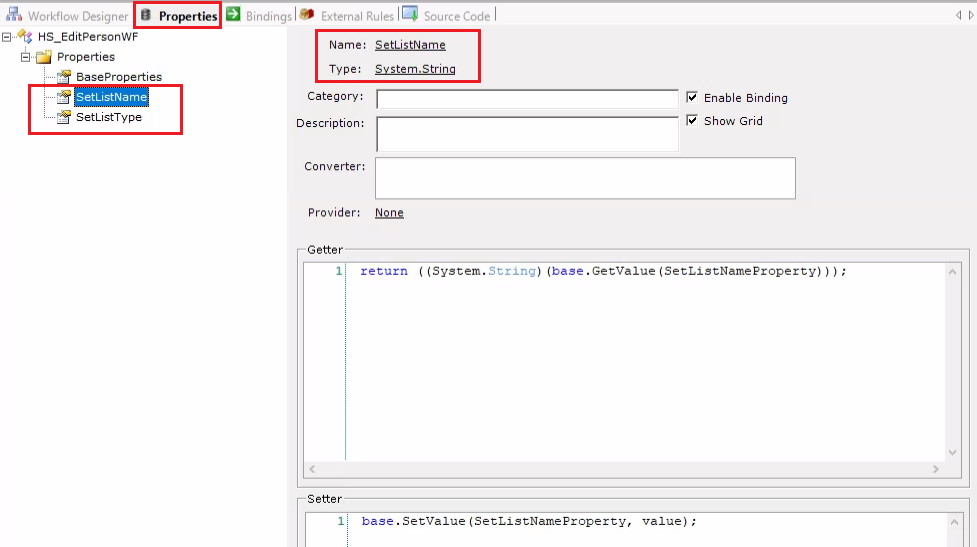977x547 pixels.
Task: Click the Setter editor scroll up arrow
Action: tap(954, 522)
